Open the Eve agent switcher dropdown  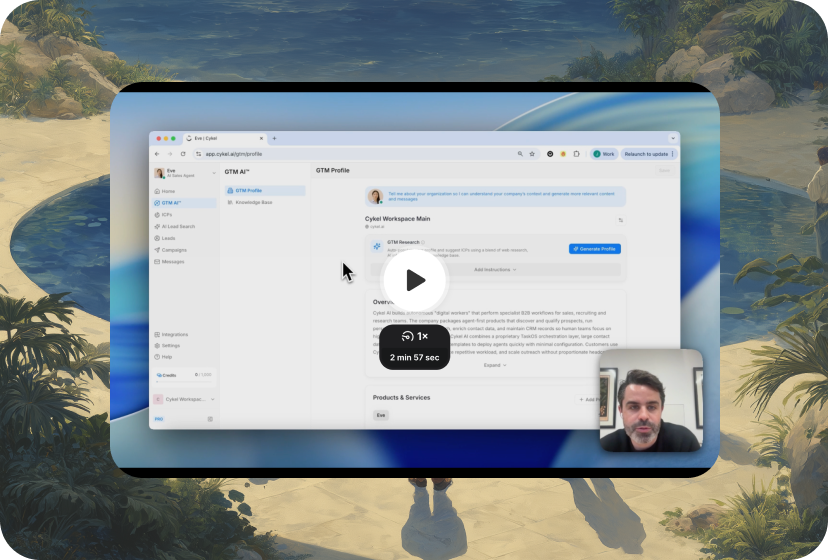[214, 173]
